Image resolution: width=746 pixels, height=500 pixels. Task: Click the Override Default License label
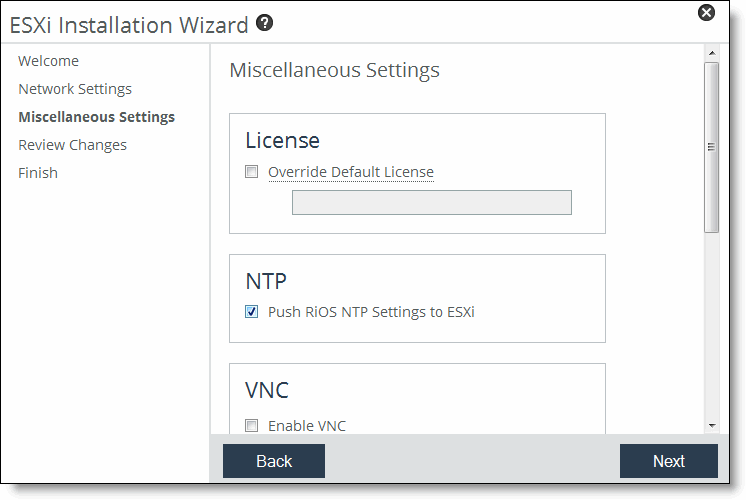coord(350,172)
